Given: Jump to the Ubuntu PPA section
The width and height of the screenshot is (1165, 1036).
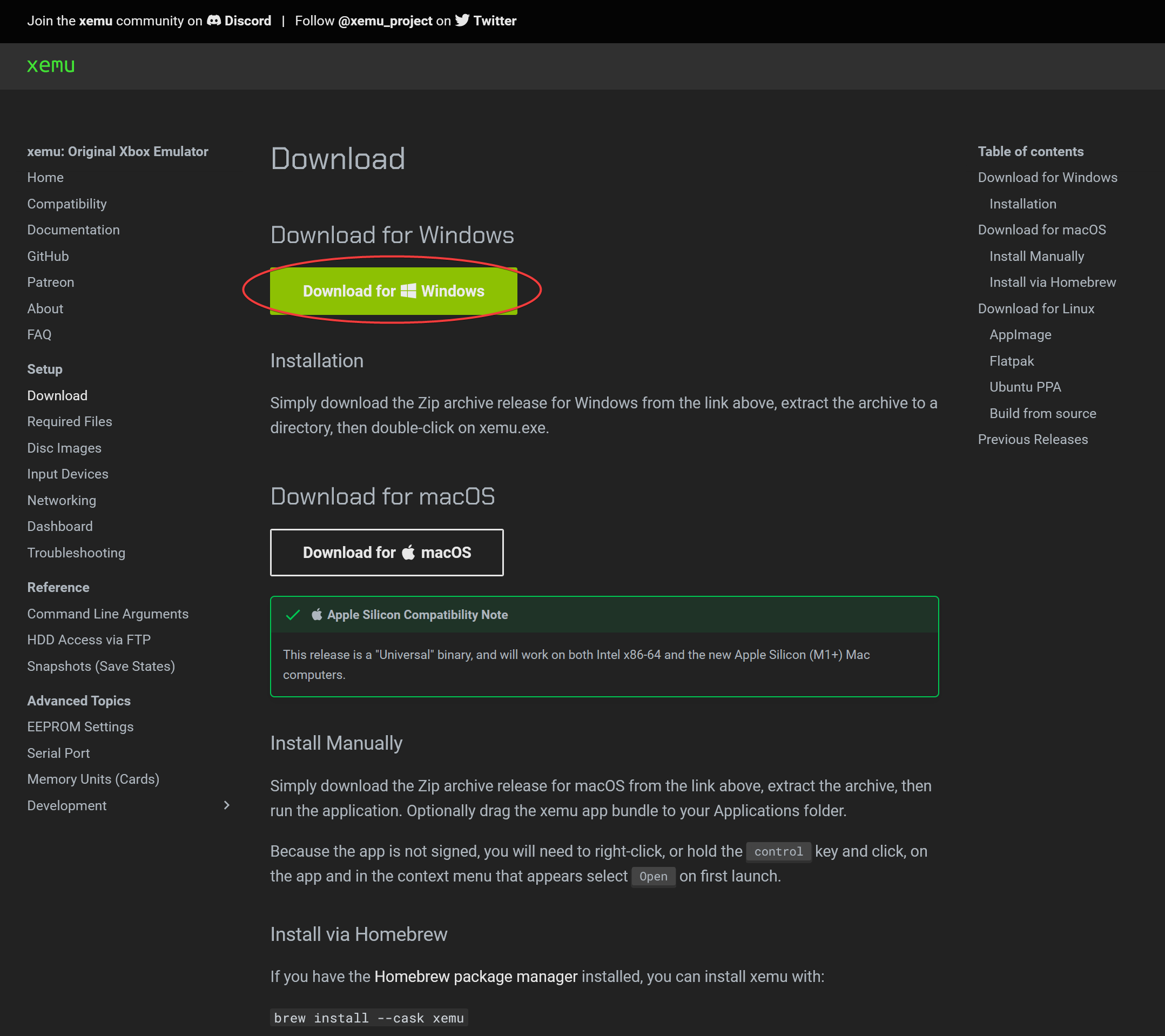Looking at the screenshot, I should (1025, 387).
